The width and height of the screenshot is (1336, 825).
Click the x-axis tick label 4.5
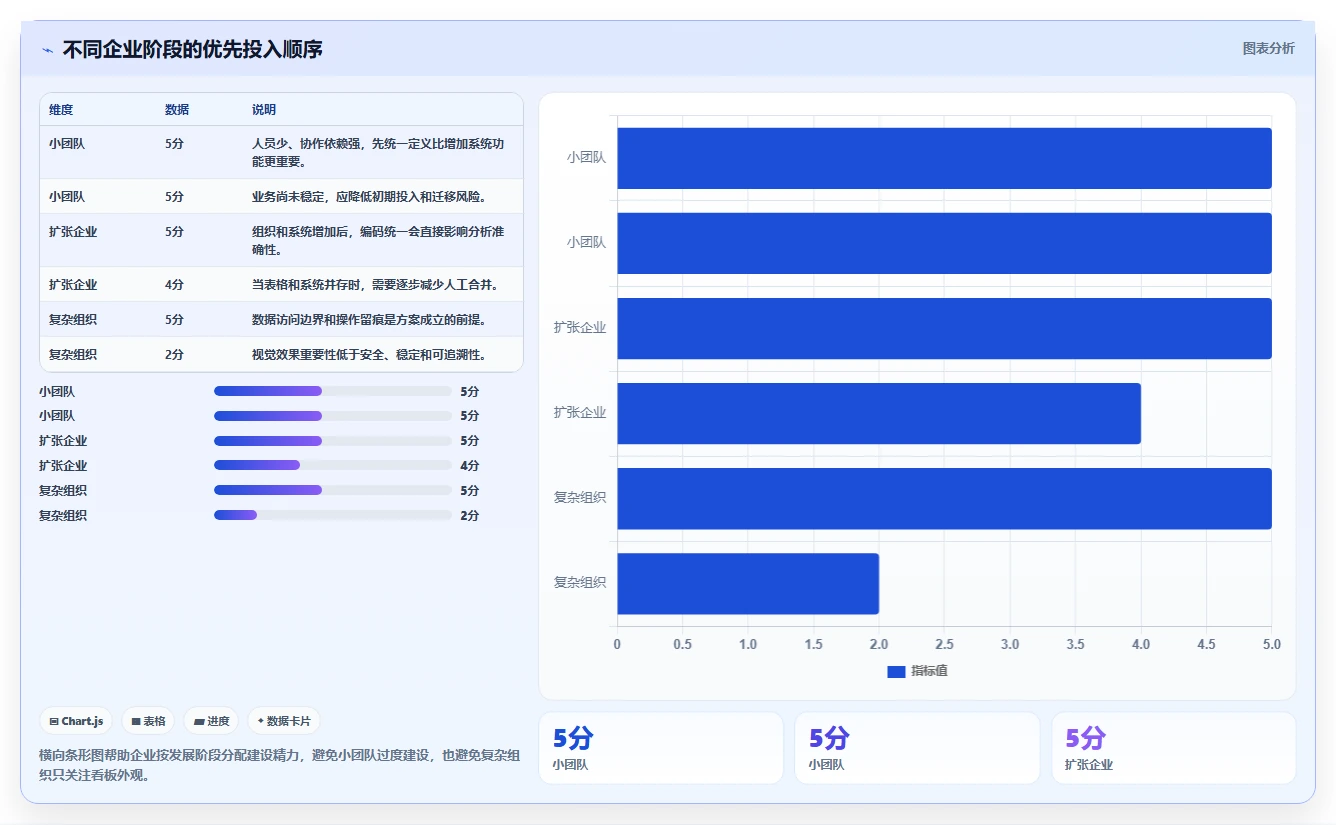point(1207,644)
